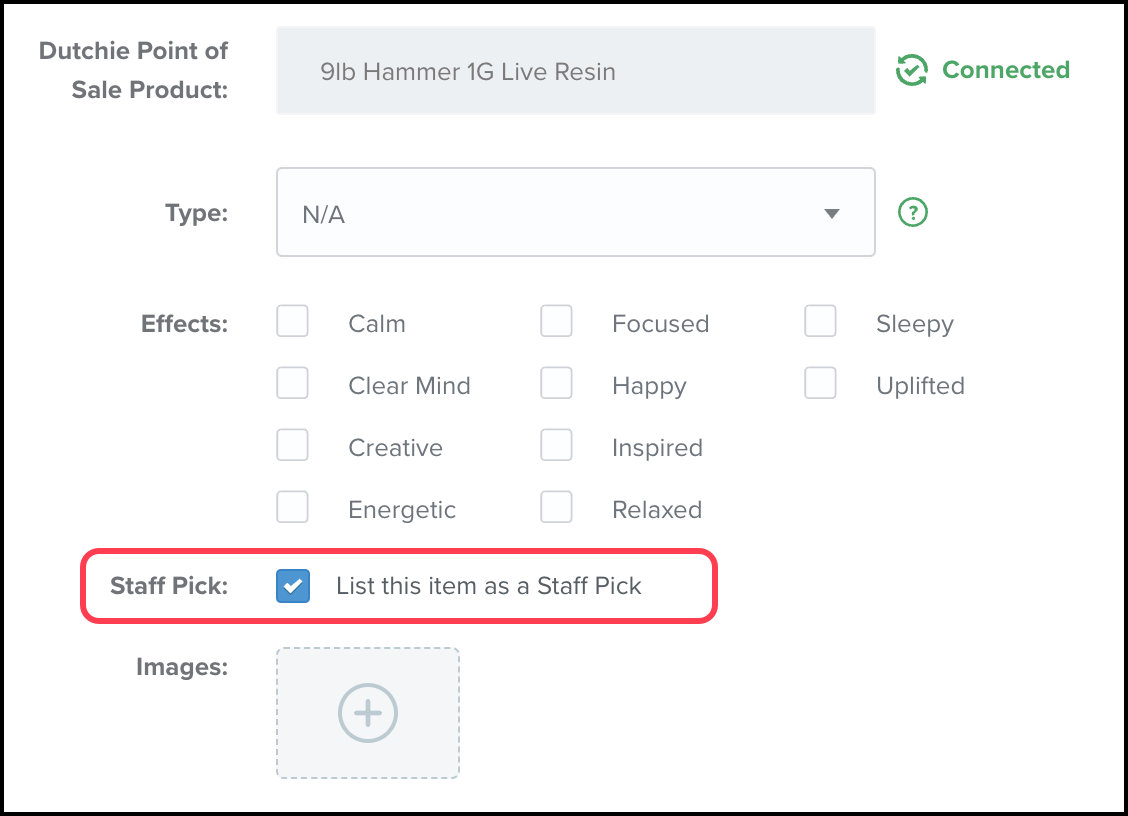1128x816 pixels.
Task: Check the Happy effect
Action: point(556,383)
